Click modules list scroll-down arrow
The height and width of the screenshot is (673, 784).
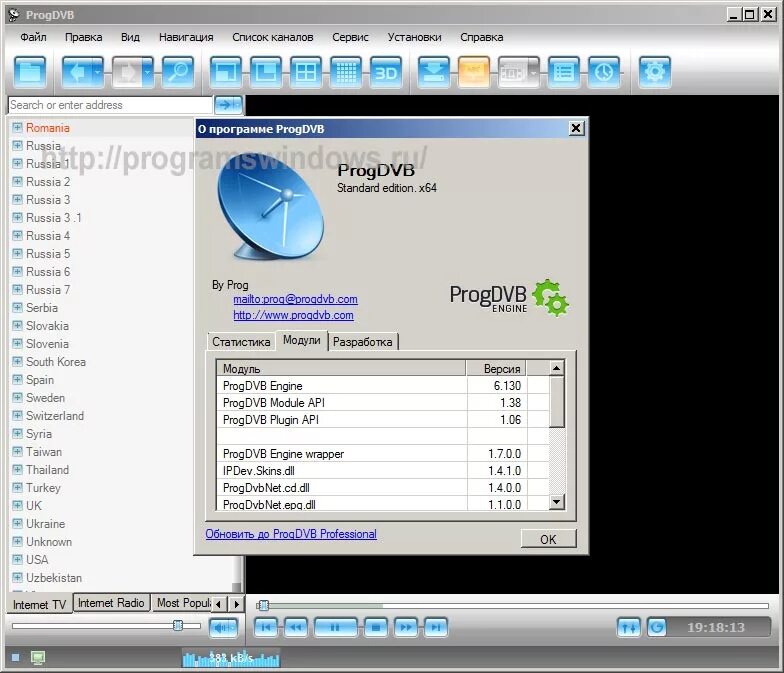[556, 502]
